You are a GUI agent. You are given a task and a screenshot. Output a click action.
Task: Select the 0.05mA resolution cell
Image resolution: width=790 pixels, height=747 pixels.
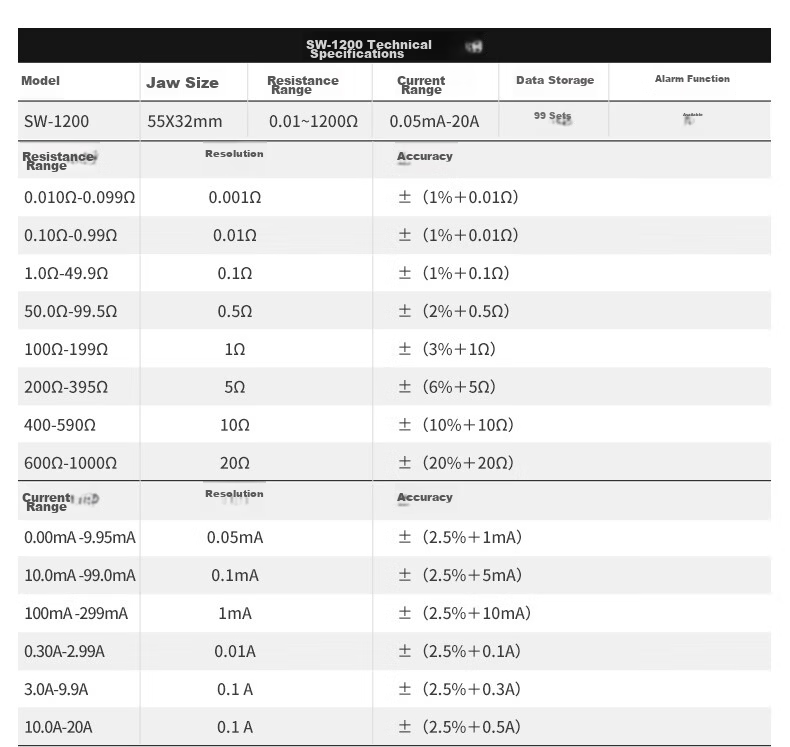point(235,537)
